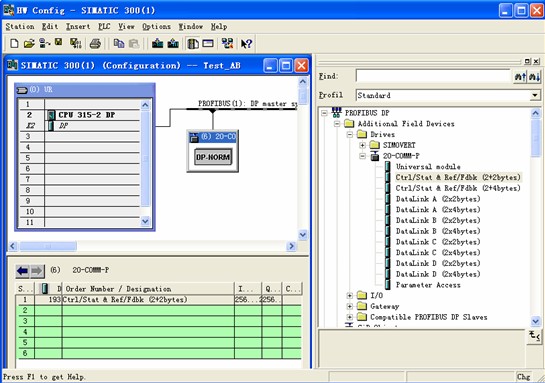Click into the Find input field
545x383 pixels.
[433, 76]
